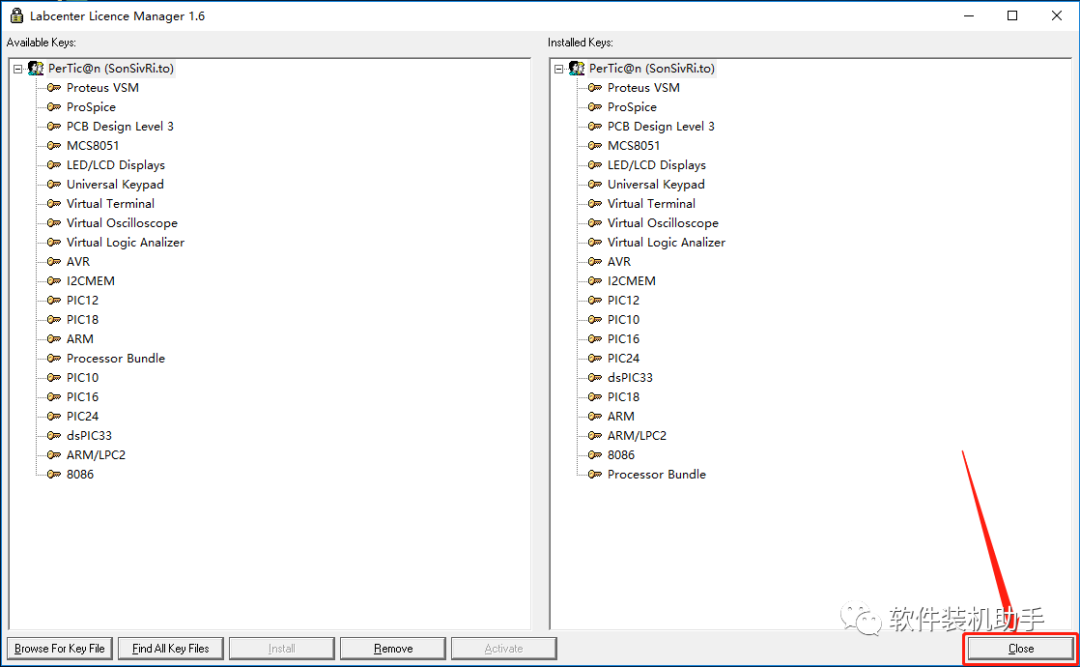Select PIC24 in the Installed Keys list
1080x667 pixels.
click(x=623, y=358)
